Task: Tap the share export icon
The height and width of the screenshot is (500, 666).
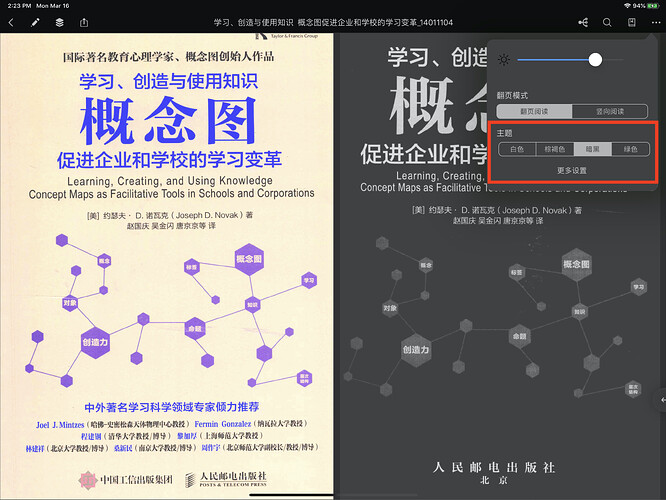Action: point(84,23)
